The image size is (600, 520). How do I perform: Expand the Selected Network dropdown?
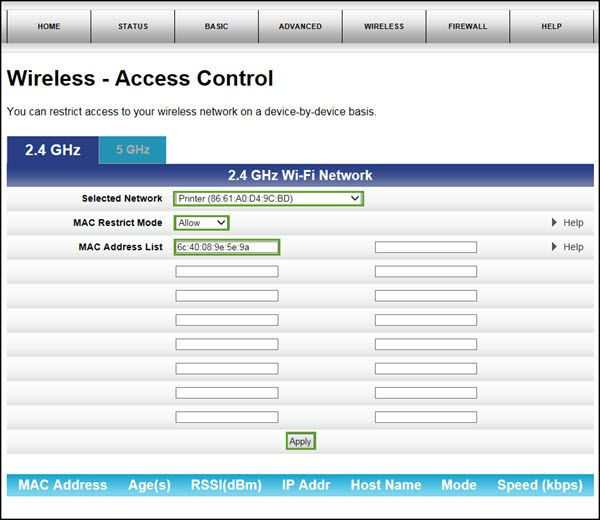click(268, 199)
